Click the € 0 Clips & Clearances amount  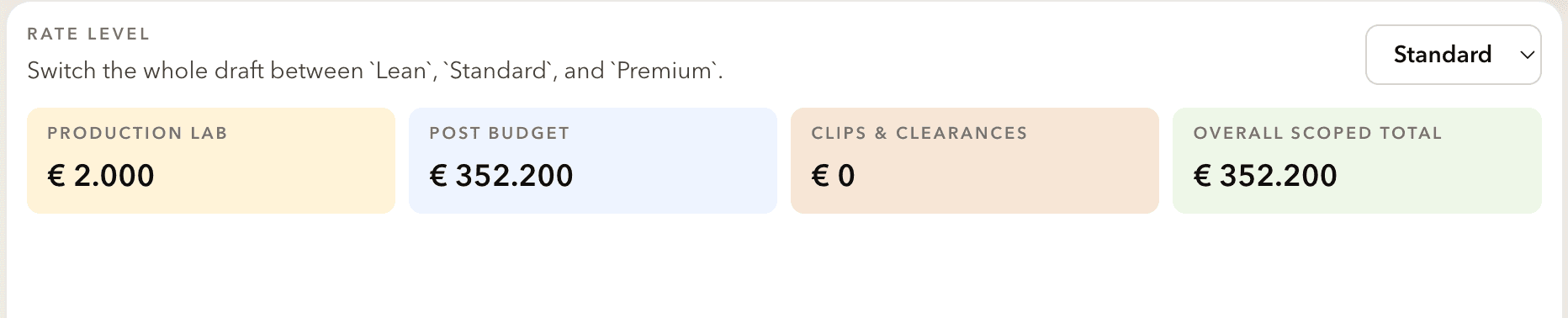coord(834,176)
